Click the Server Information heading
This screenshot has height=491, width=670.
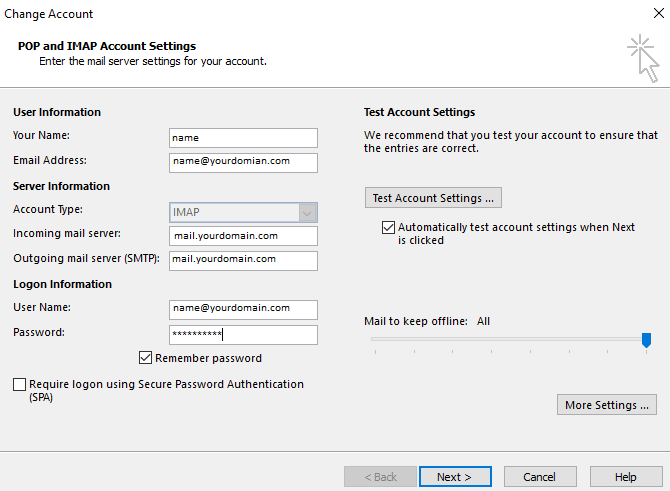[x=61, y=186]
